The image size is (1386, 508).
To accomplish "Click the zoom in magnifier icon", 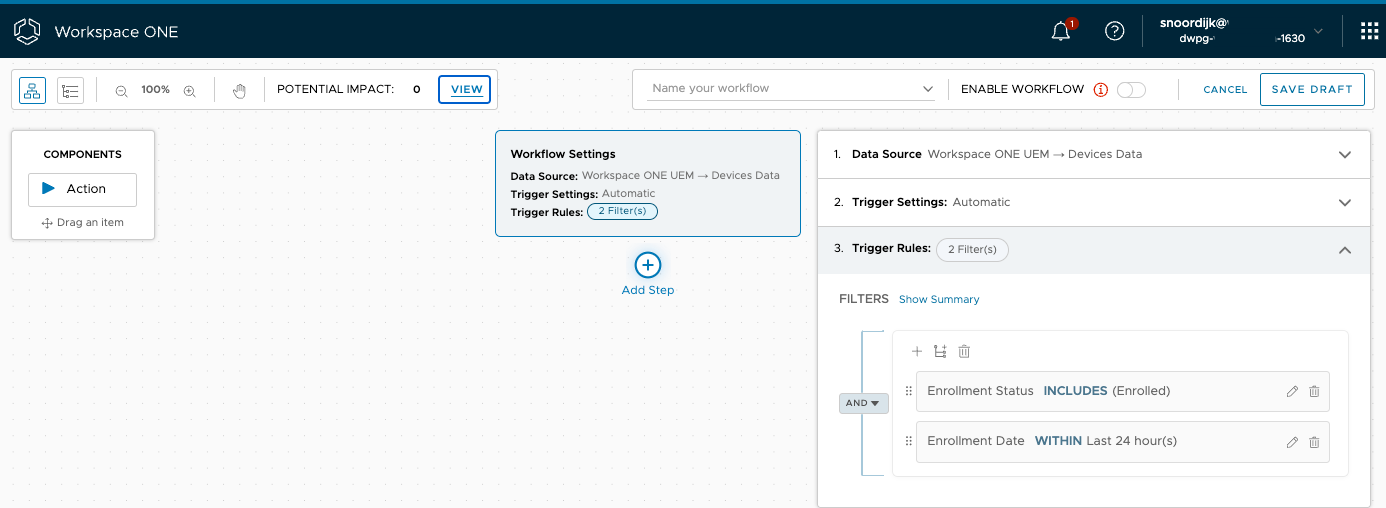I will [x=189, y=90].
